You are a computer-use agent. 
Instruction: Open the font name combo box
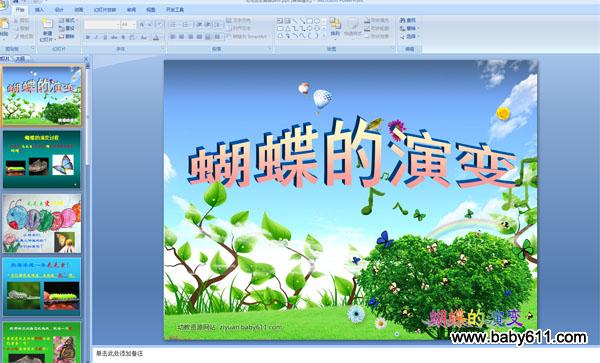[102, 25]
